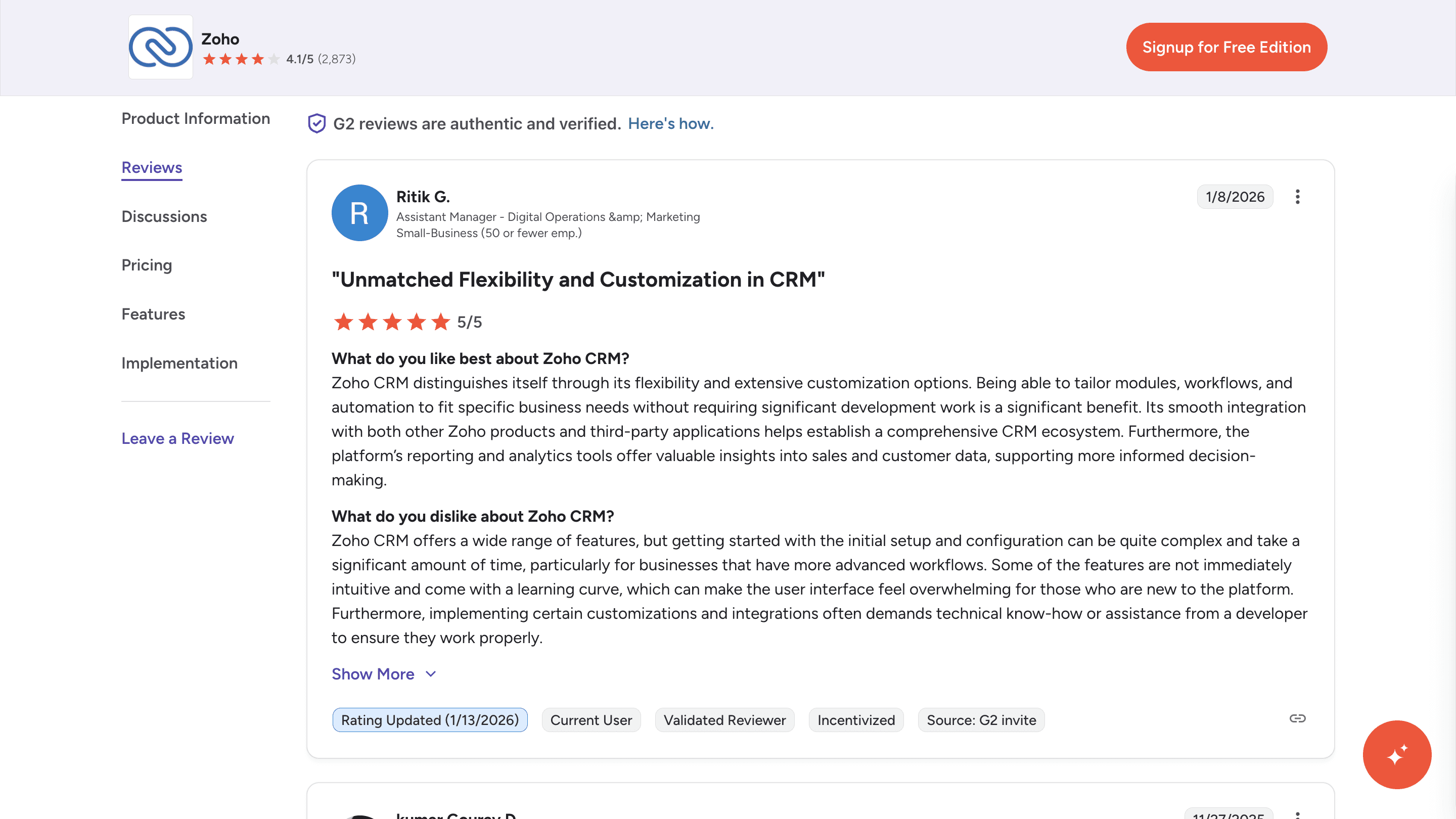Click the first red star in the 5/5 rating
This screenshot has width=1456, height=819.
click(x=344, y=321)
